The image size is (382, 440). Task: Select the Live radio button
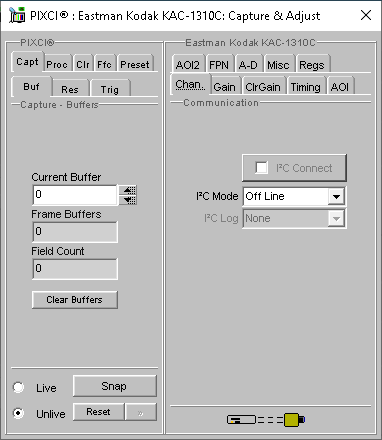18,387
